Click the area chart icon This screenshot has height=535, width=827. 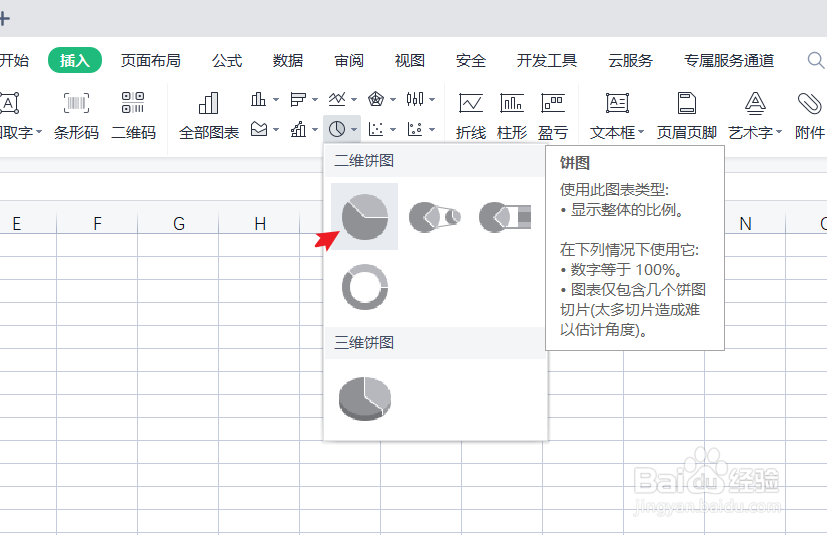coord(258,129)
